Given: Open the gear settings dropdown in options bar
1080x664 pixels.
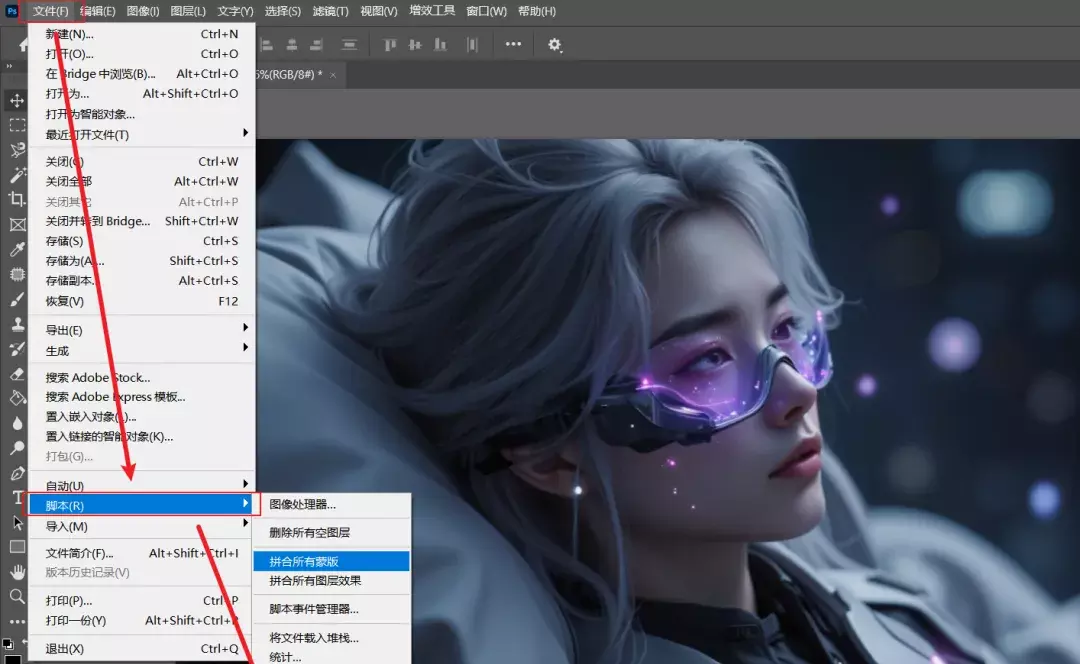Looking at the screenshot, I should pos(555,45).
